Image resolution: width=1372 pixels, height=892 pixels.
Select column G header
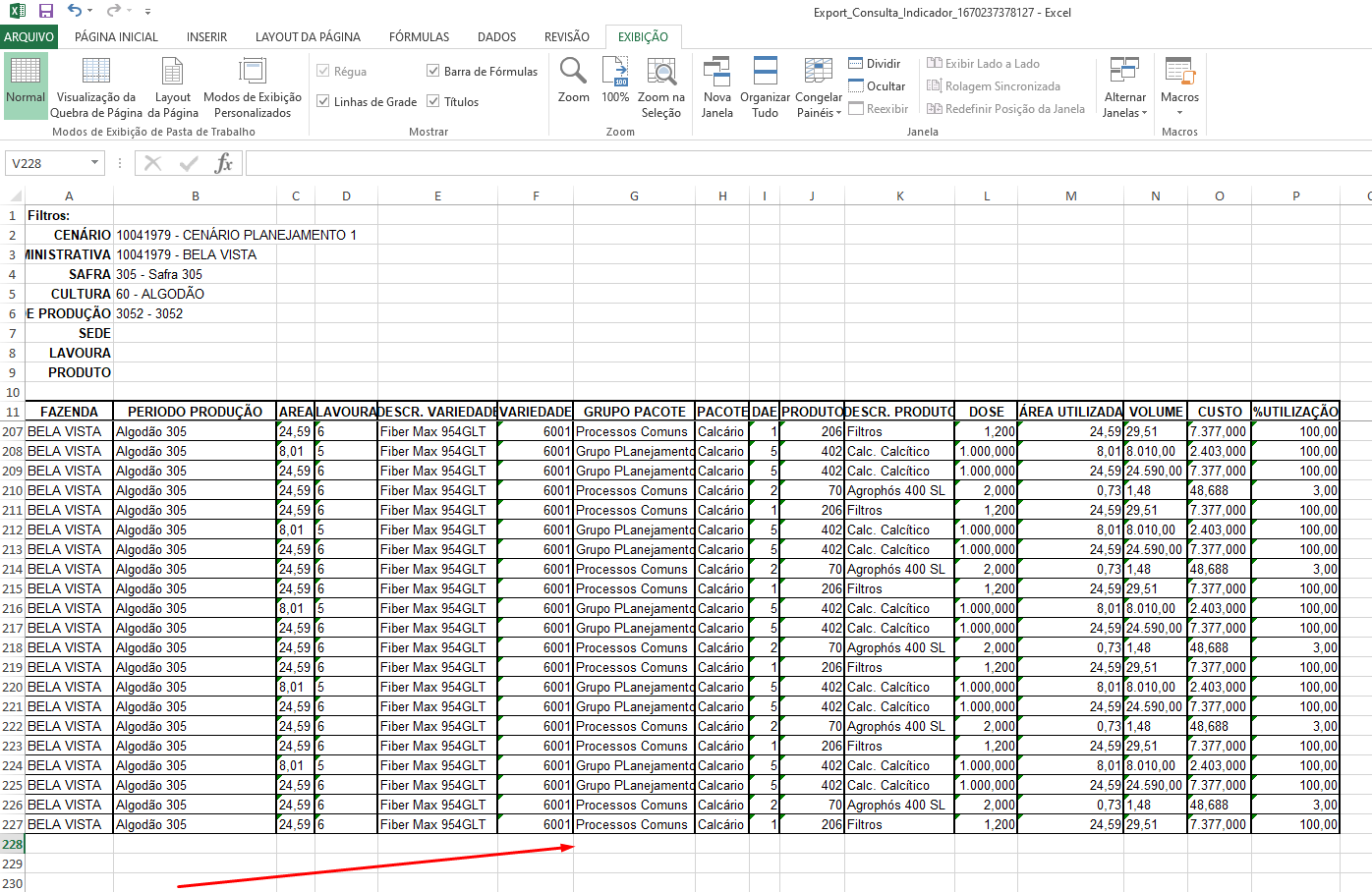click(634, 196)
